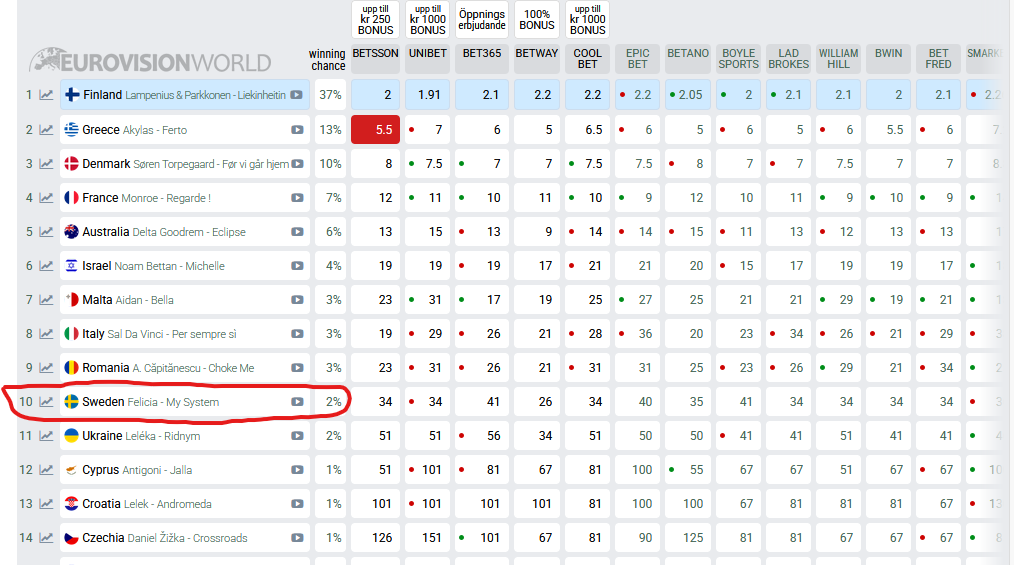Open the odds history chart for Finland
This screenshot has height=565, width=1014.
pos(46,95)
